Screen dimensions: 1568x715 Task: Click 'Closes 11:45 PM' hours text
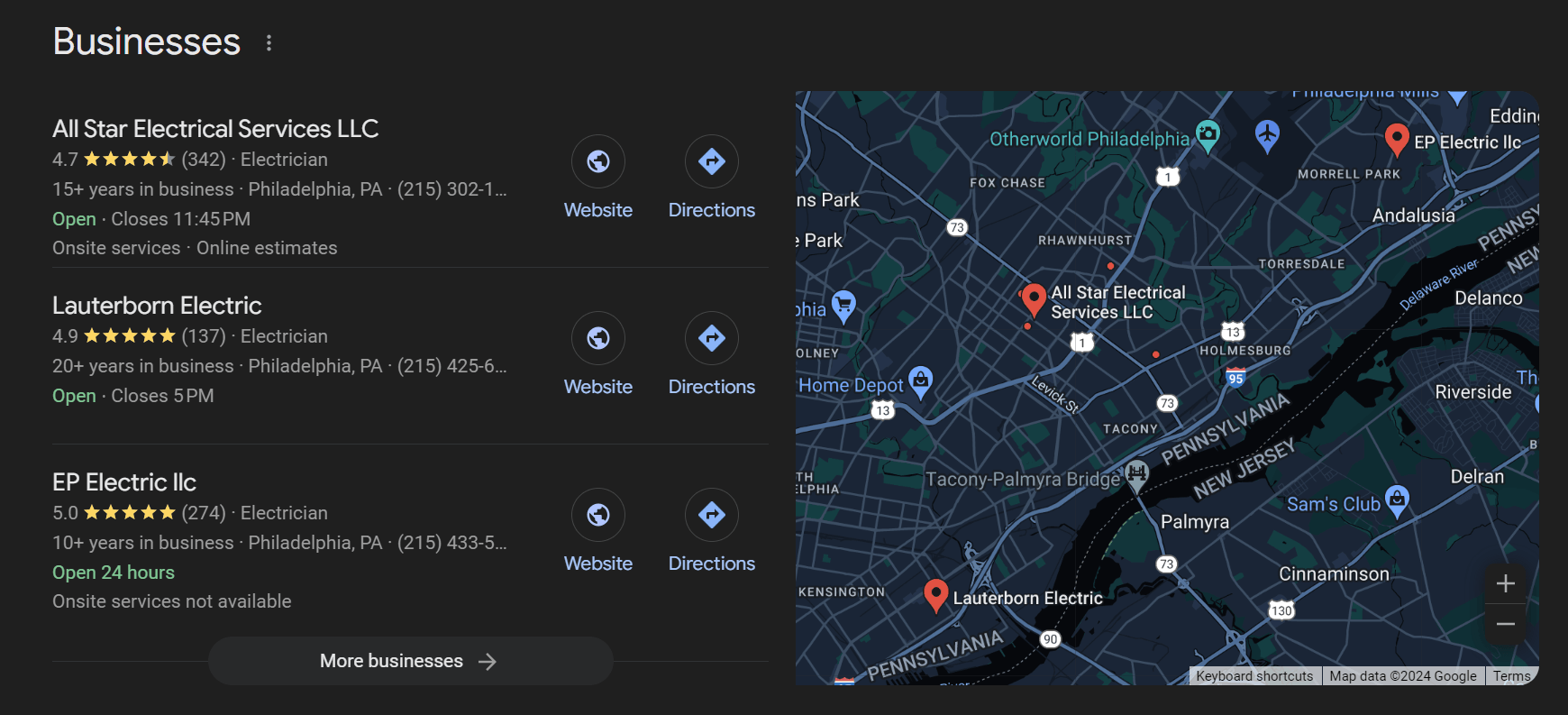click(180, 219)
